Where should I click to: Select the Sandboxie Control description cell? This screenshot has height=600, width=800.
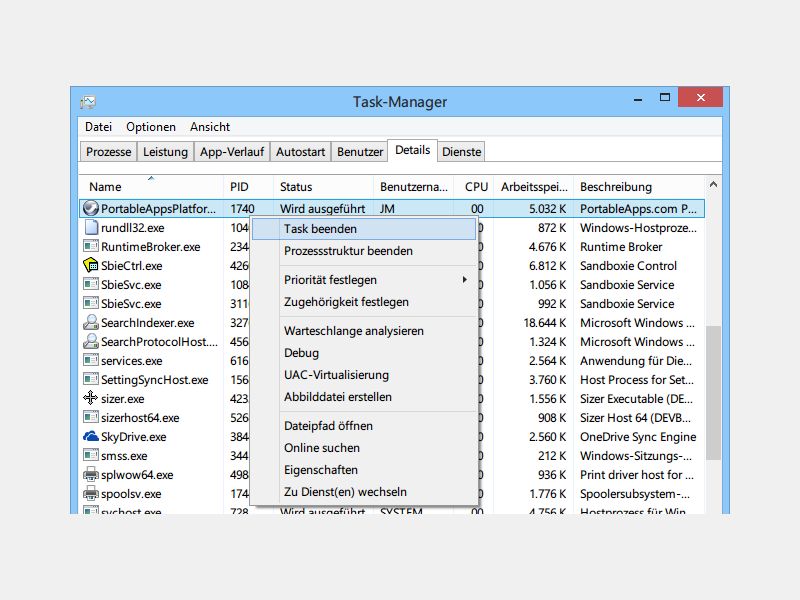[x=628, y=266]
